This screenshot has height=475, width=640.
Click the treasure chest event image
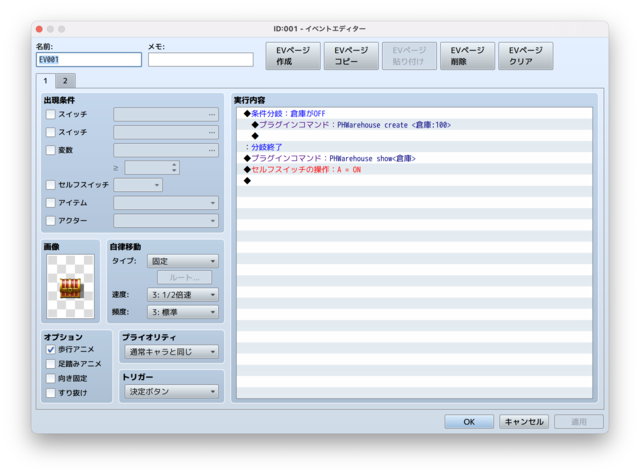coord(71,286)
